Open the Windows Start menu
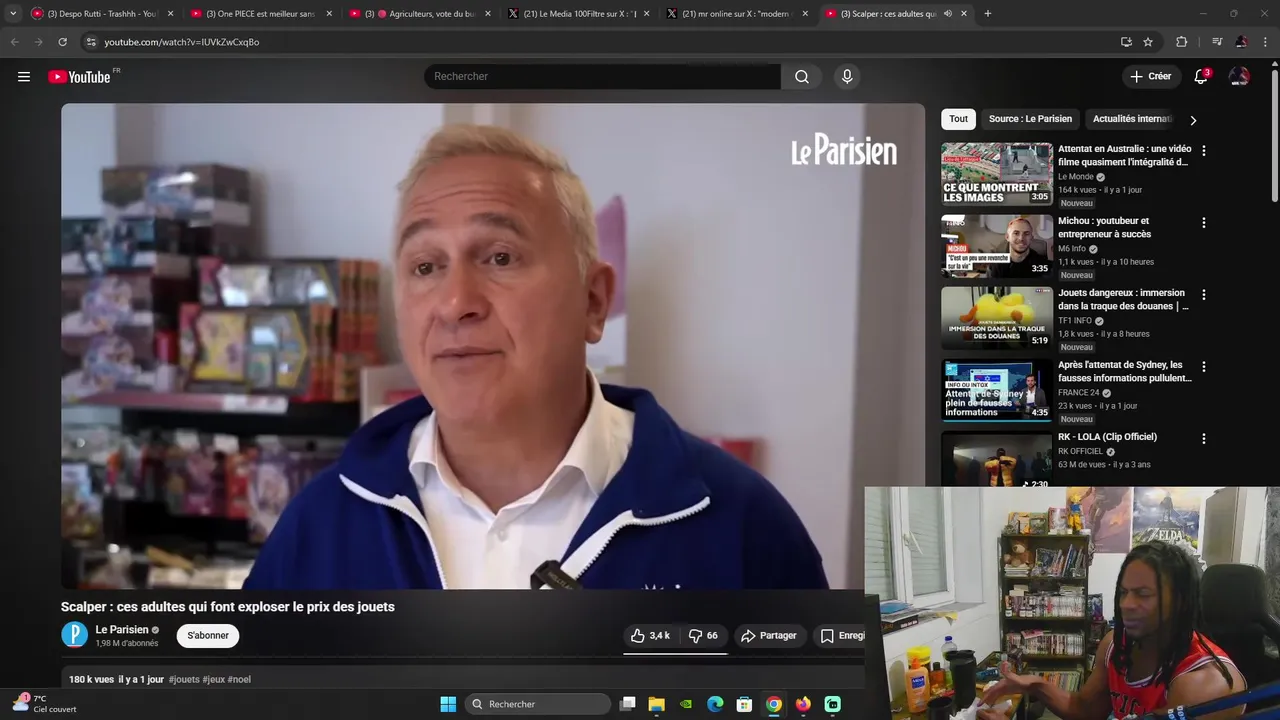The height and width of the screenshot is (720, 1280). [x=448, y=704]
